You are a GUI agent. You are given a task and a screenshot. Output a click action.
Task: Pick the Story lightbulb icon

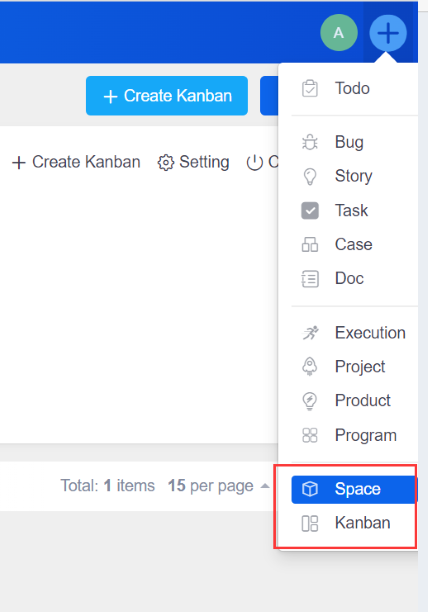pos(310,176)
